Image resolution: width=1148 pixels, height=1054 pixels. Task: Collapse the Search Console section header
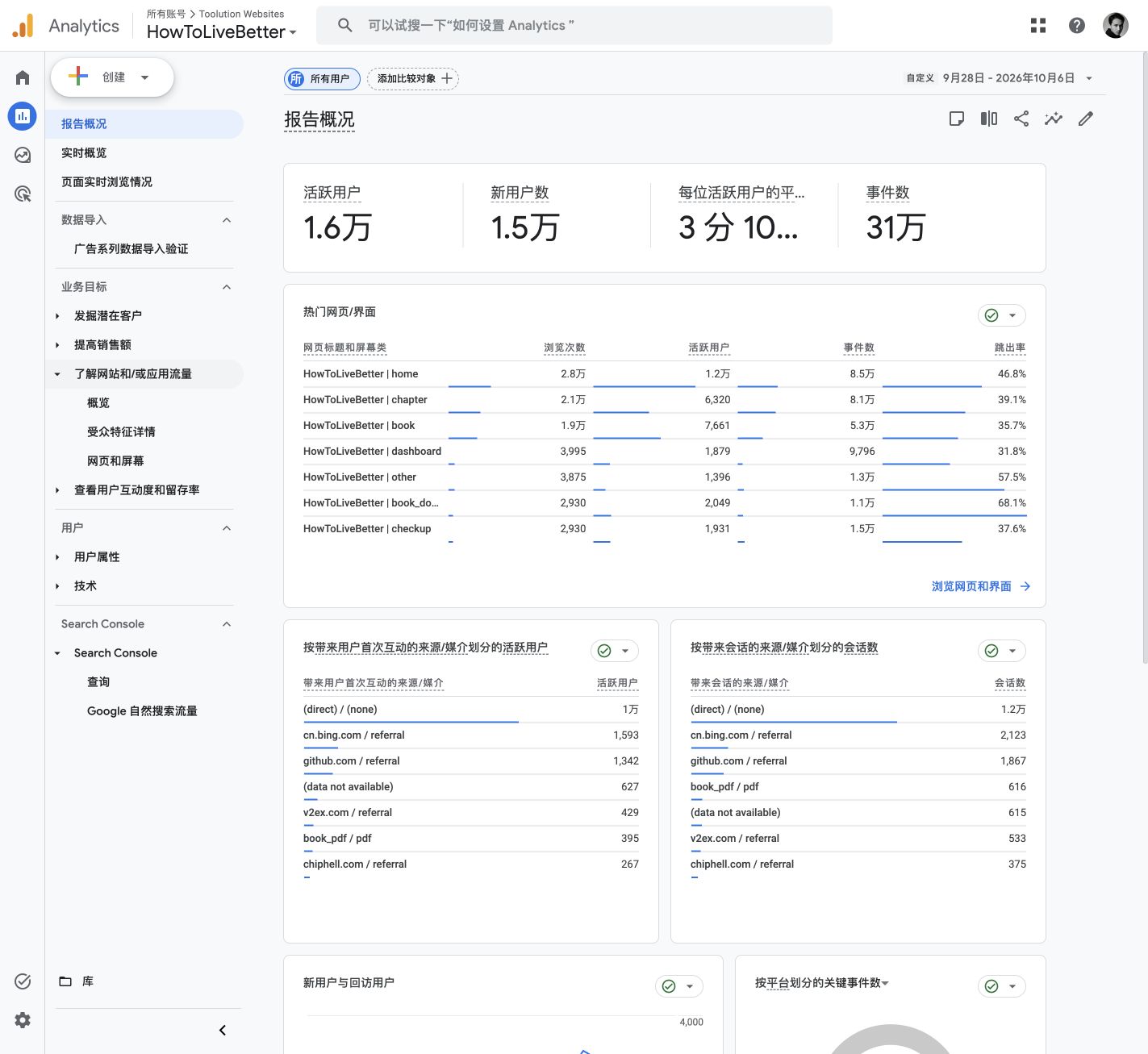tap(227, 624)
